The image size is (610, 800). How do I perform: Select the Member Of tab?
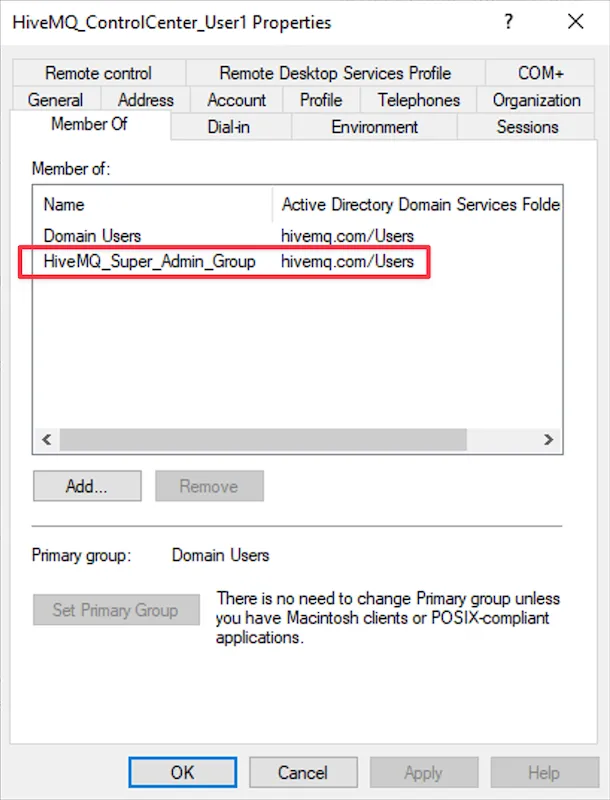pyautogui.click(x=89, y=124)
